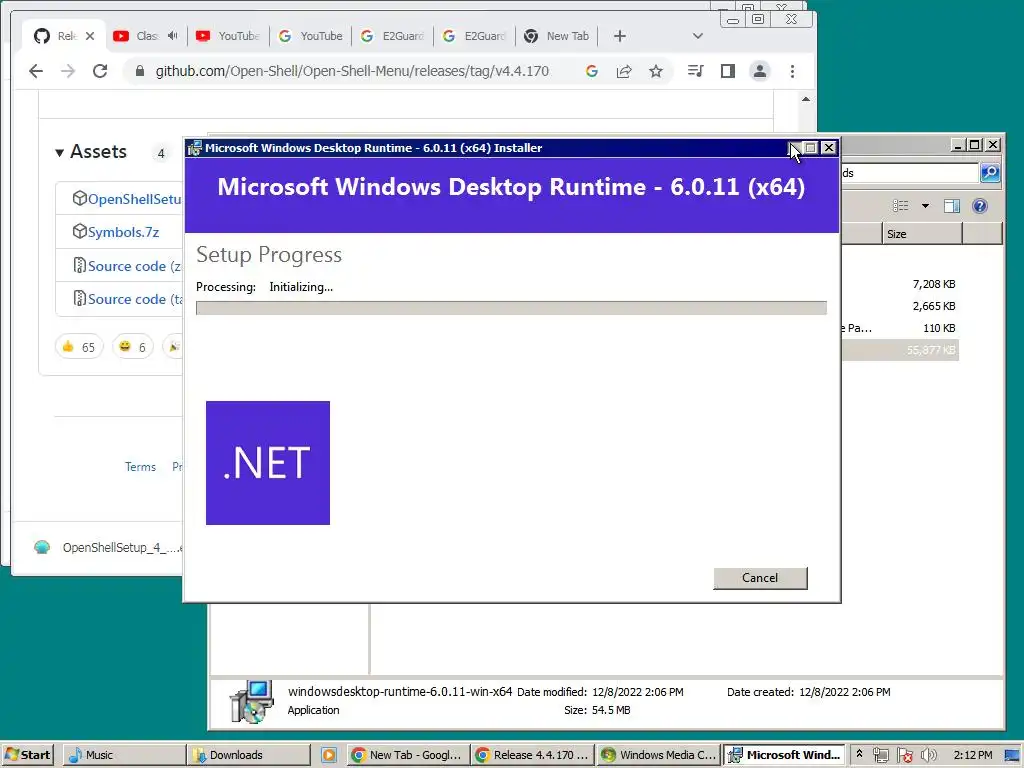1024x768 pixels.
Task: Reload the GitHub release page
Action: click(100, 71)
